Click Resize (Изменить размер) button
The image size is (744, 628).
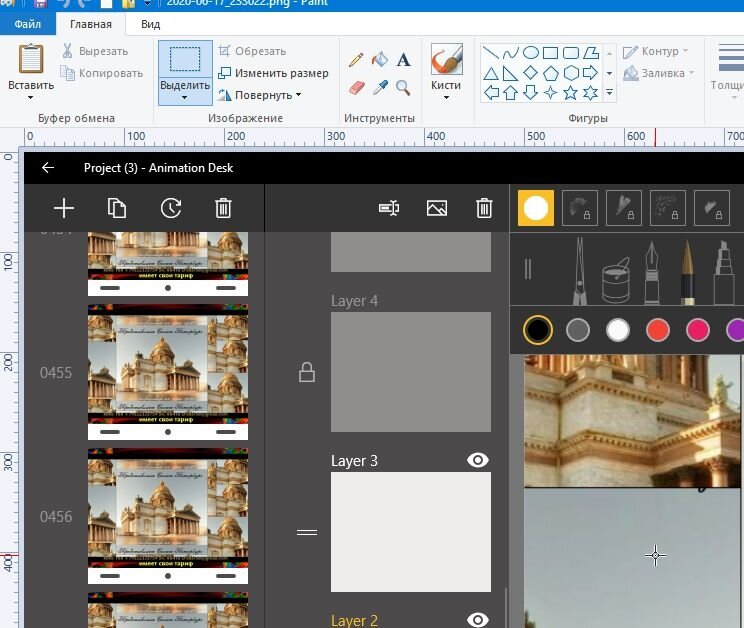point(273,73)
